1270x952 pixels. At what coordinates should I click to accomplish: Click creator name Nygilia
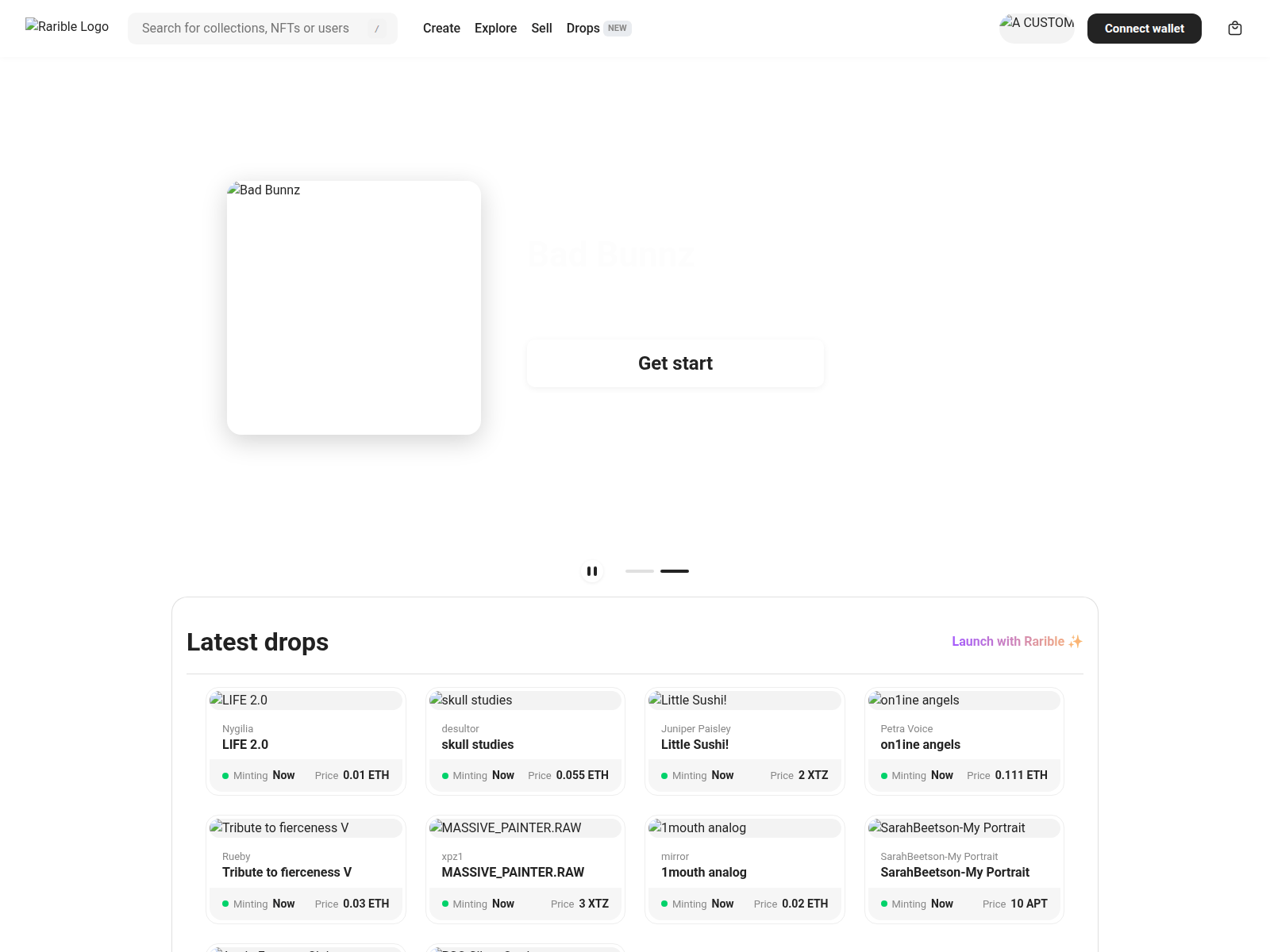238,729
